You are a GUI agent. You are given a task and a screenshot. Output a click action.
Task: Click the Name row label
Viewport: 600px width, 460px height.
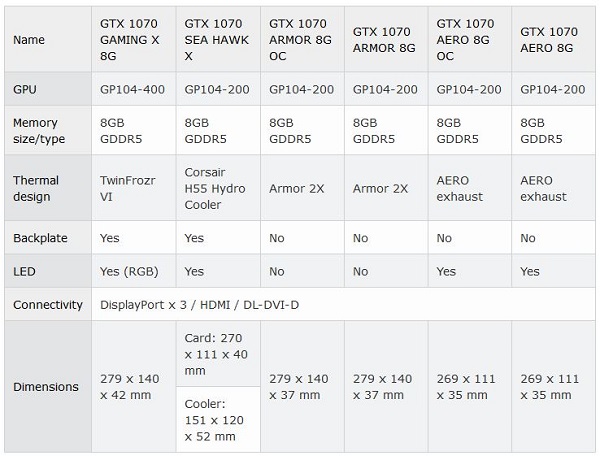(x=30, y=40)
